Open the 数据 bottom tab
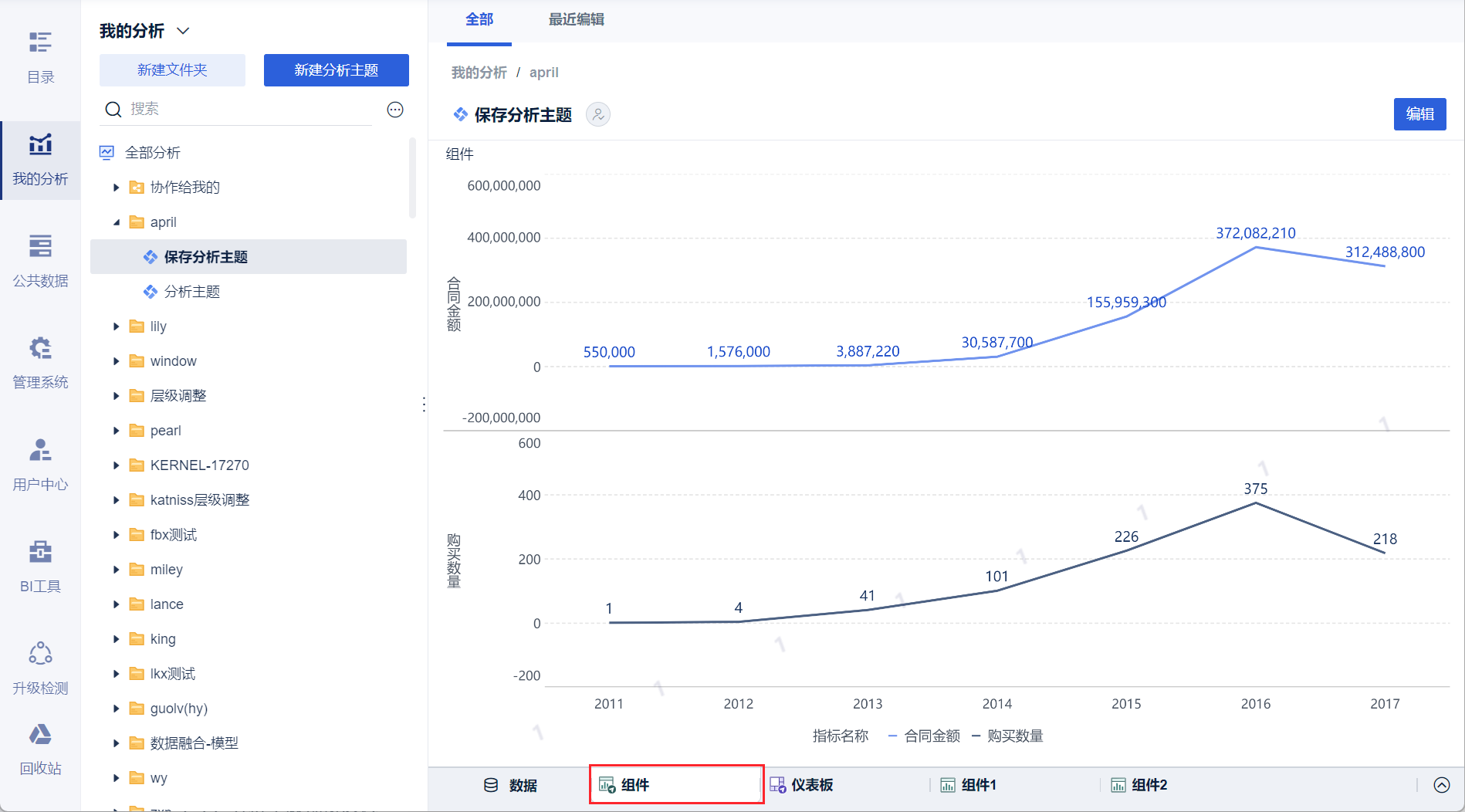The image size is (1465, 812). coord(510,786)
